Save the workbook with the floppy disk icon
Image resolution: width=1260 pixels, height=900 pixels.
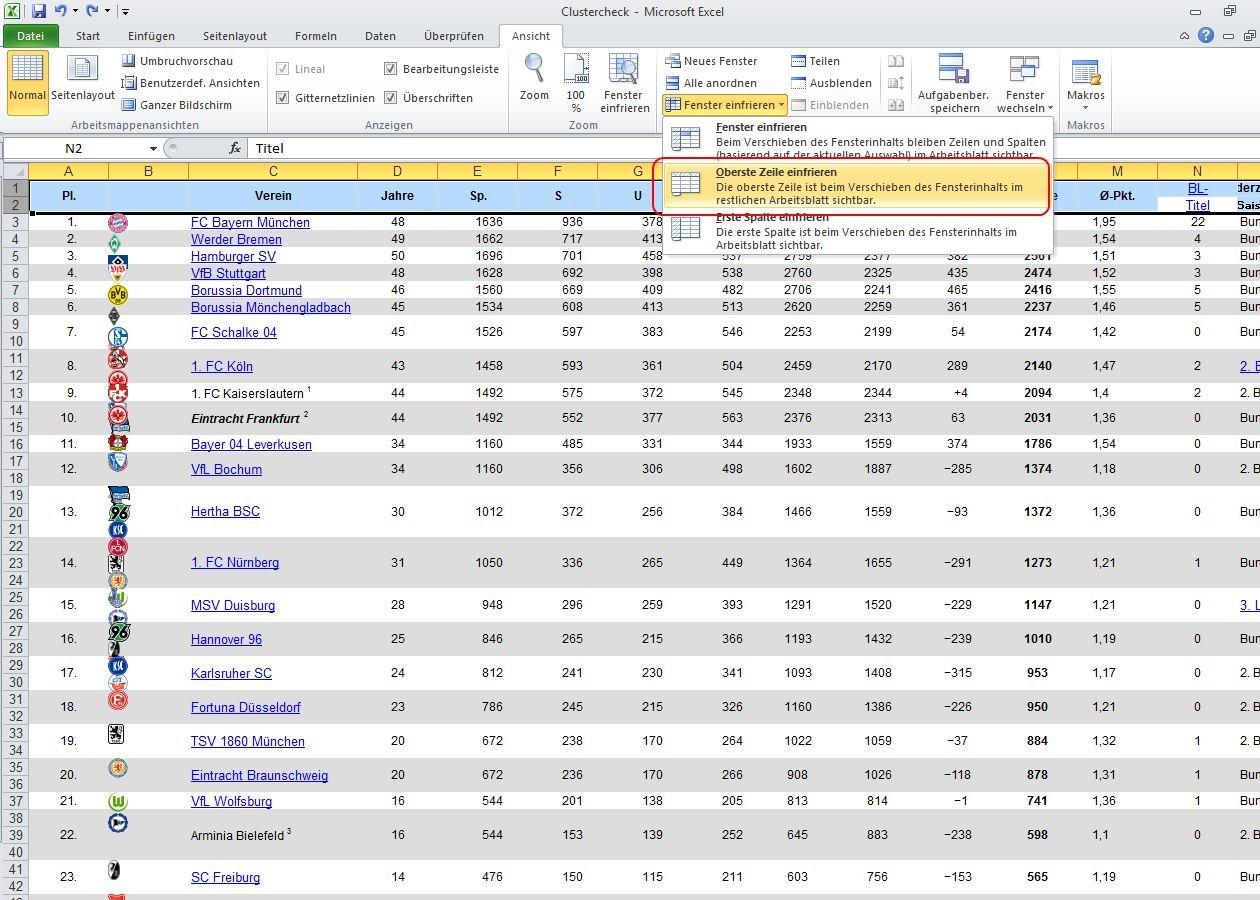[x=39, y=11]
